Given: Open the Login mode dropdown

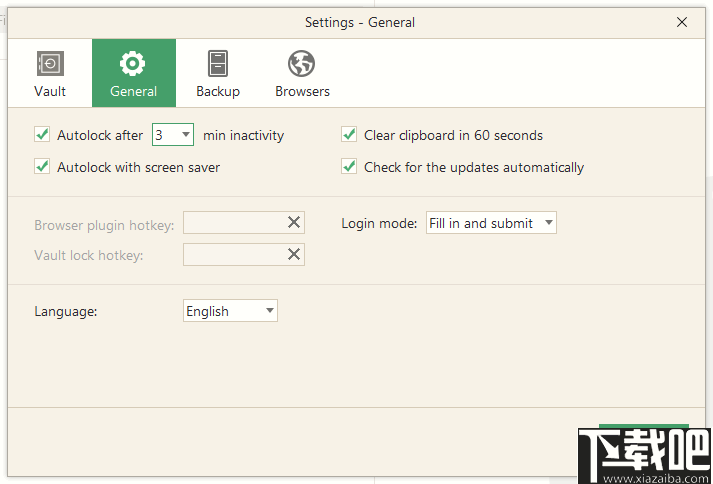Looking at the screenshot, I should click(x=491, y=223).
